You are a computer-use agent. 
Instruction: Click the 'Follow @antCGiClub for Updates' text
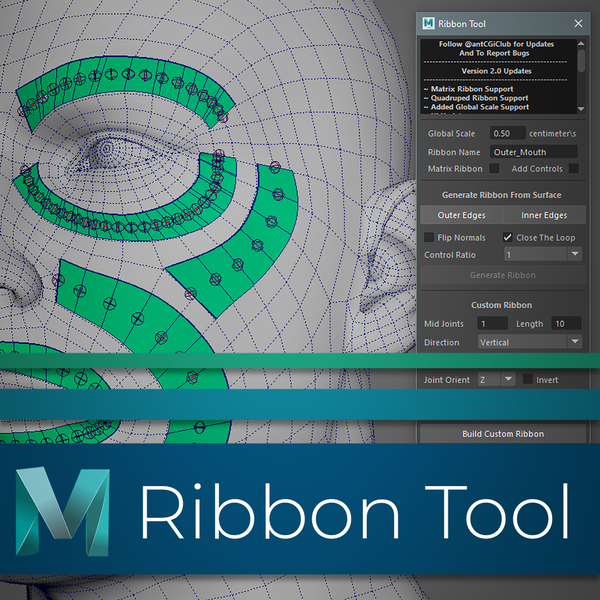496,44
